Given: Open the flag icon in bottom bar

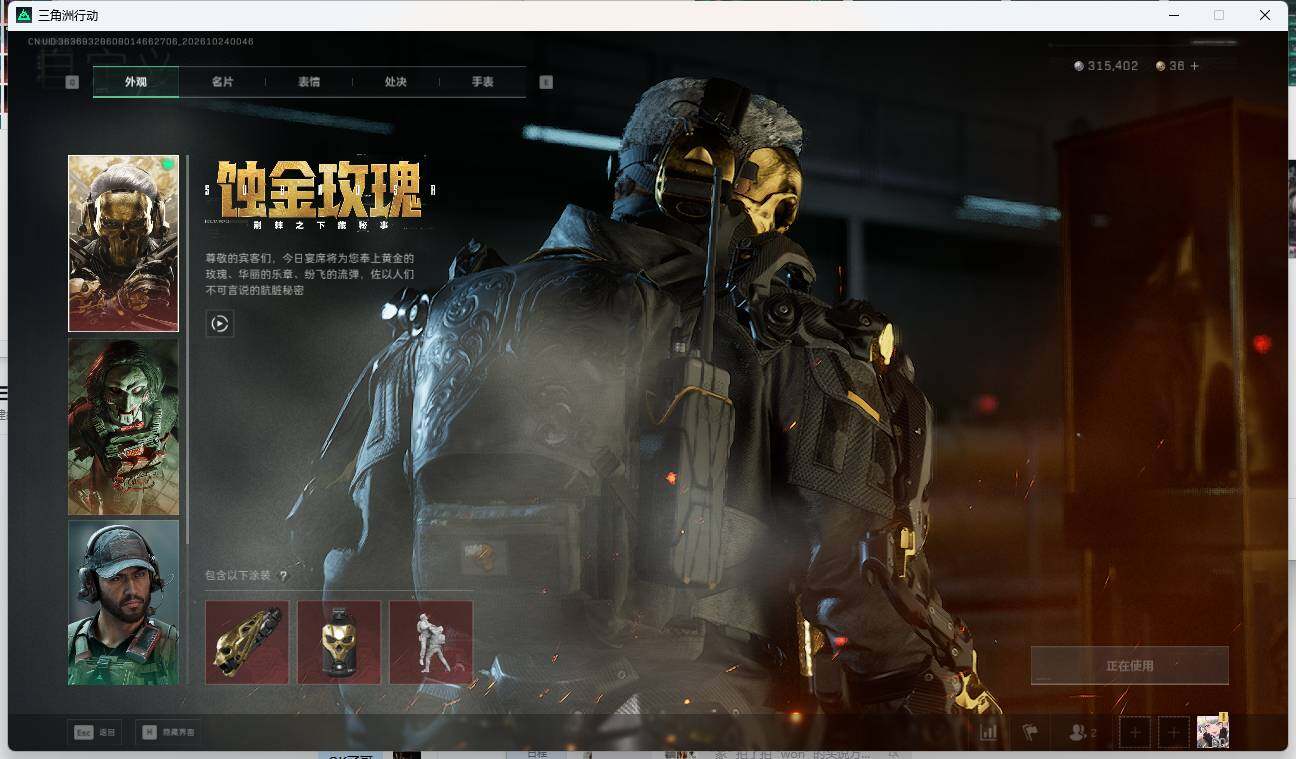Looking at the screenshot, I should tap(1030, 732).
